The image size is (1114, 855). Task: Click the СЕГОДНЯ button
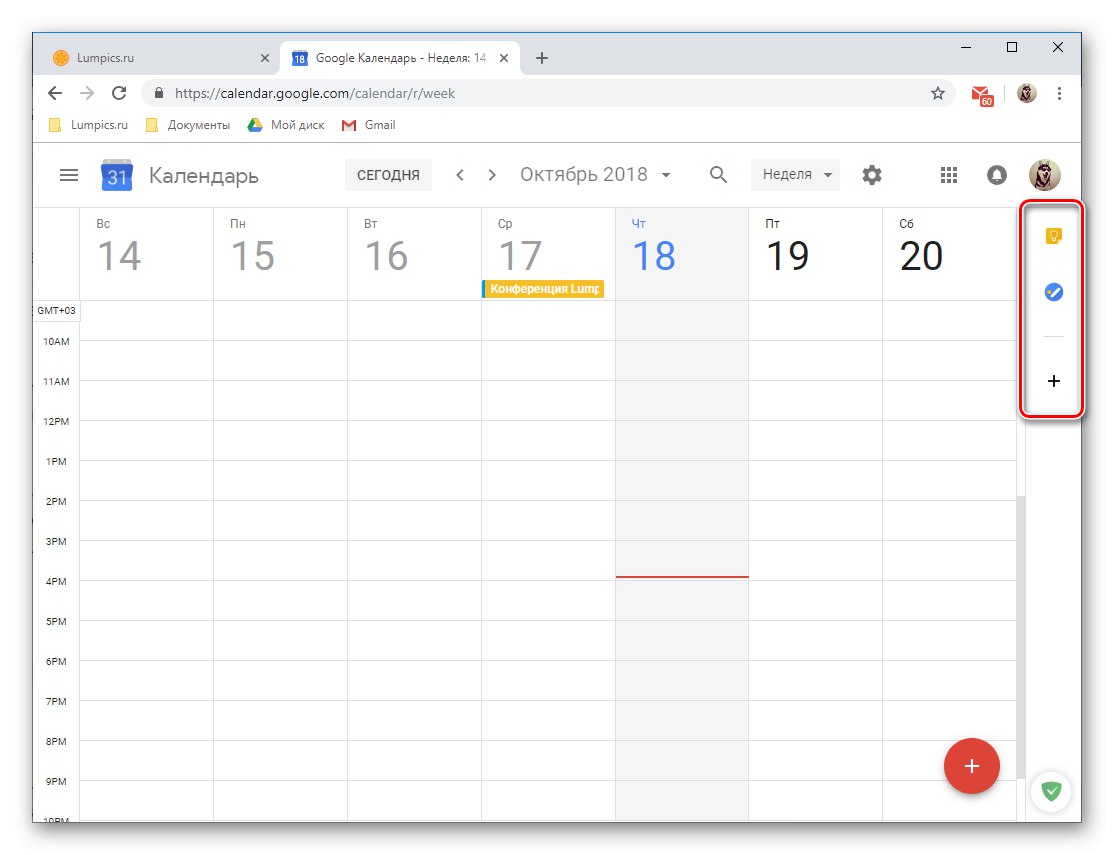click(388, 174)
